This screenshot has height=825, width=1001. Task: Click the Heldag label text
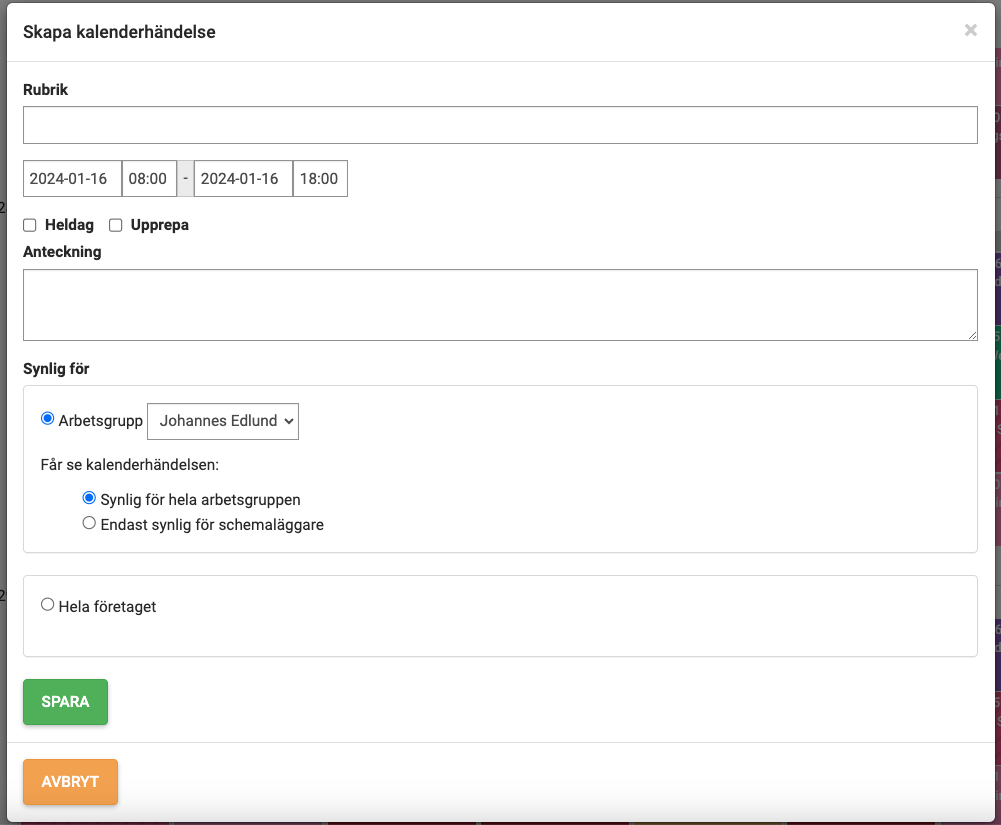(x=69, y=225)
